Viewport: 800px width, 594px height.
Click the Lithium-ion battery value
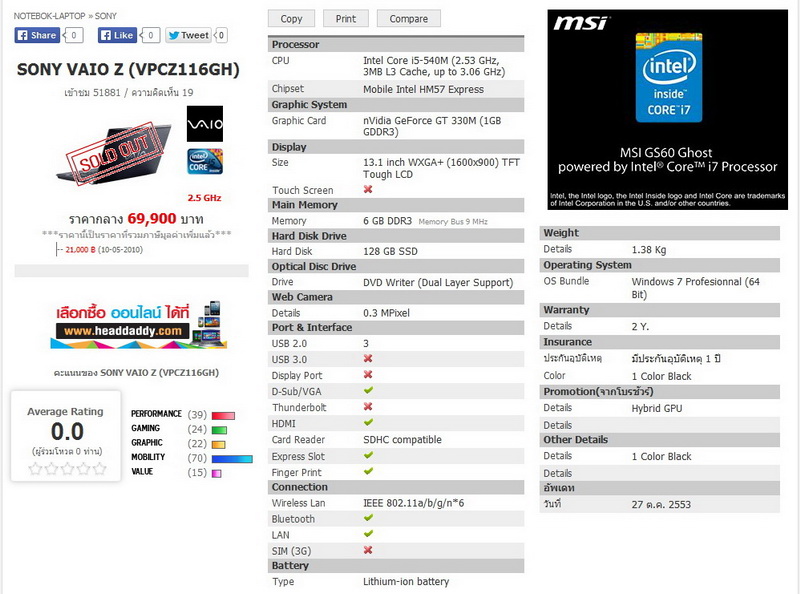point(406,581)
